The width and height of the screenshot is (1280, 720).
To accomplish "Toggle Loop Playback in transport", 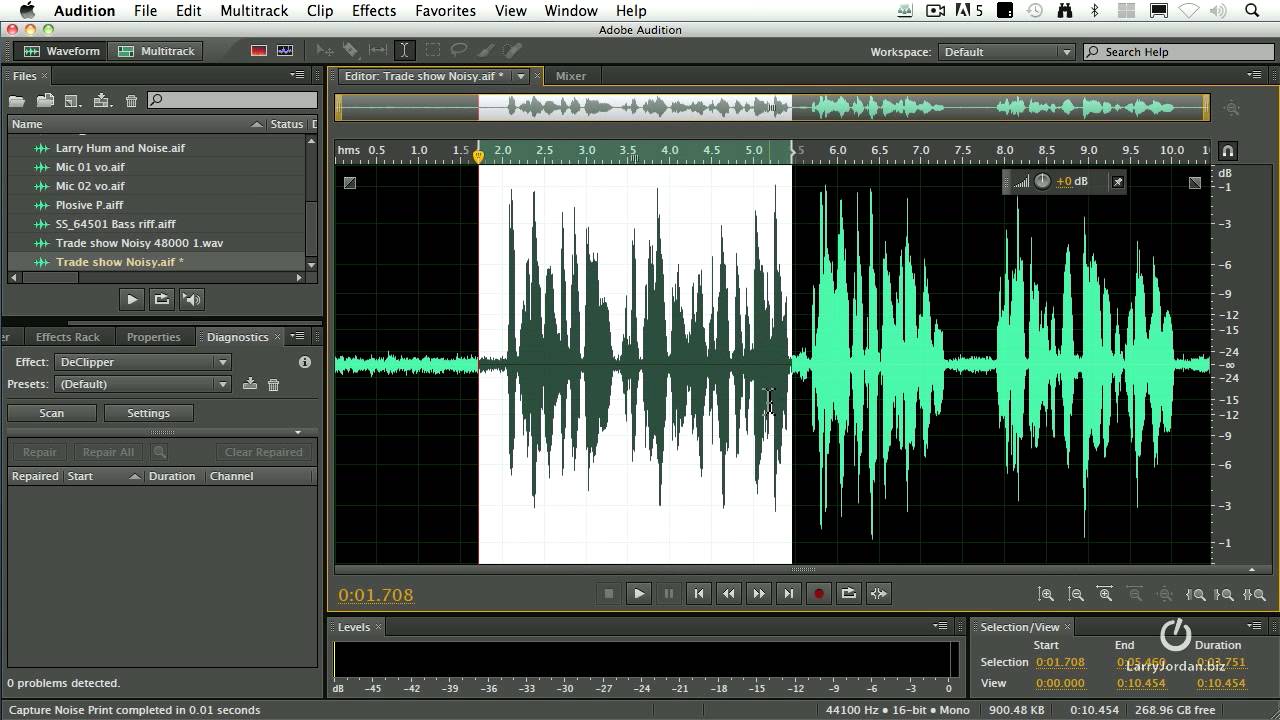I will tap(849, 593).
